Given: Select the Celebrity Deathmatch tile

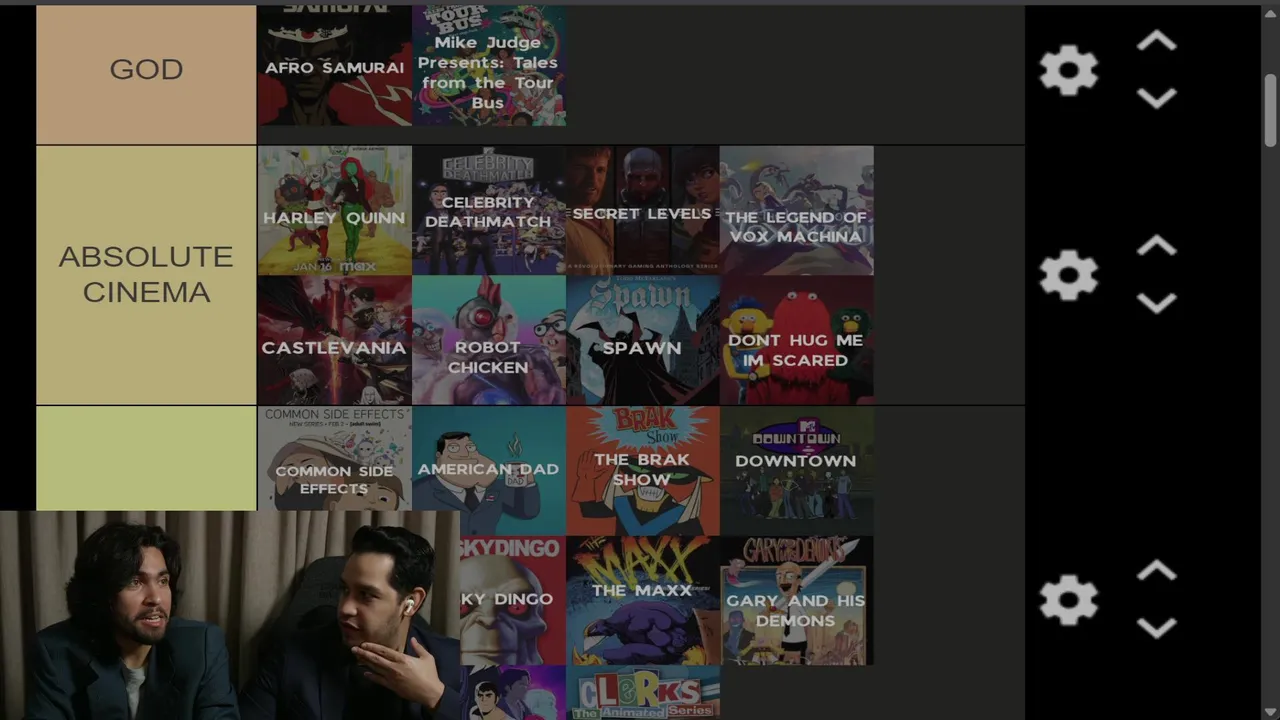Looking at the screenshot, I should [x=489, y=210].
